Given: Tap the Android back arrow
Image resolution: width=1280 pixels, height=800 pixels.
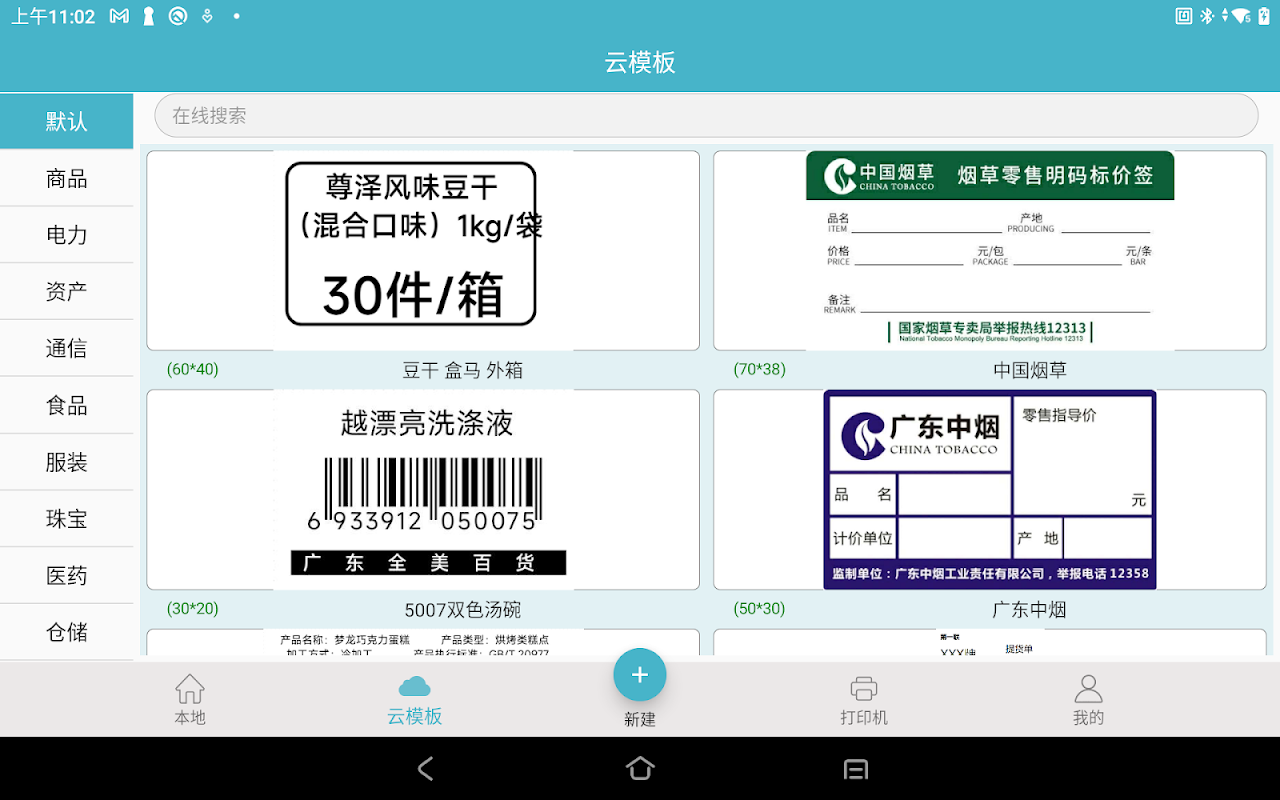Looking at the screenshot, I should [x=425, y=768].
